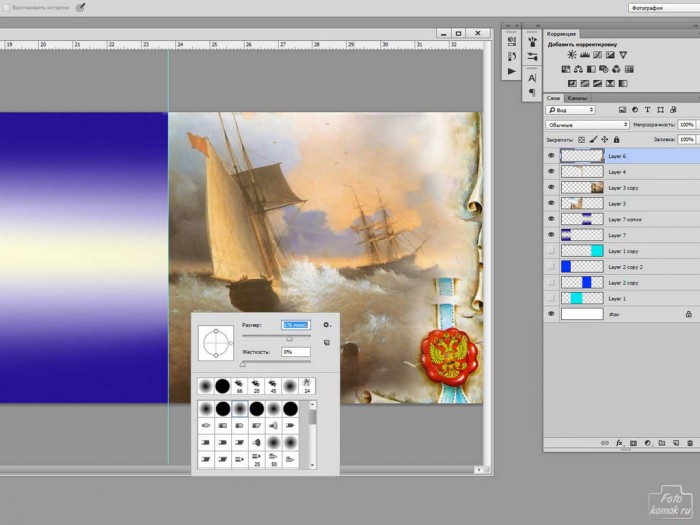The width and height of the screenshot is (700, 525).
Task: Lock all layer attributes
Action: tap(617, 140)
